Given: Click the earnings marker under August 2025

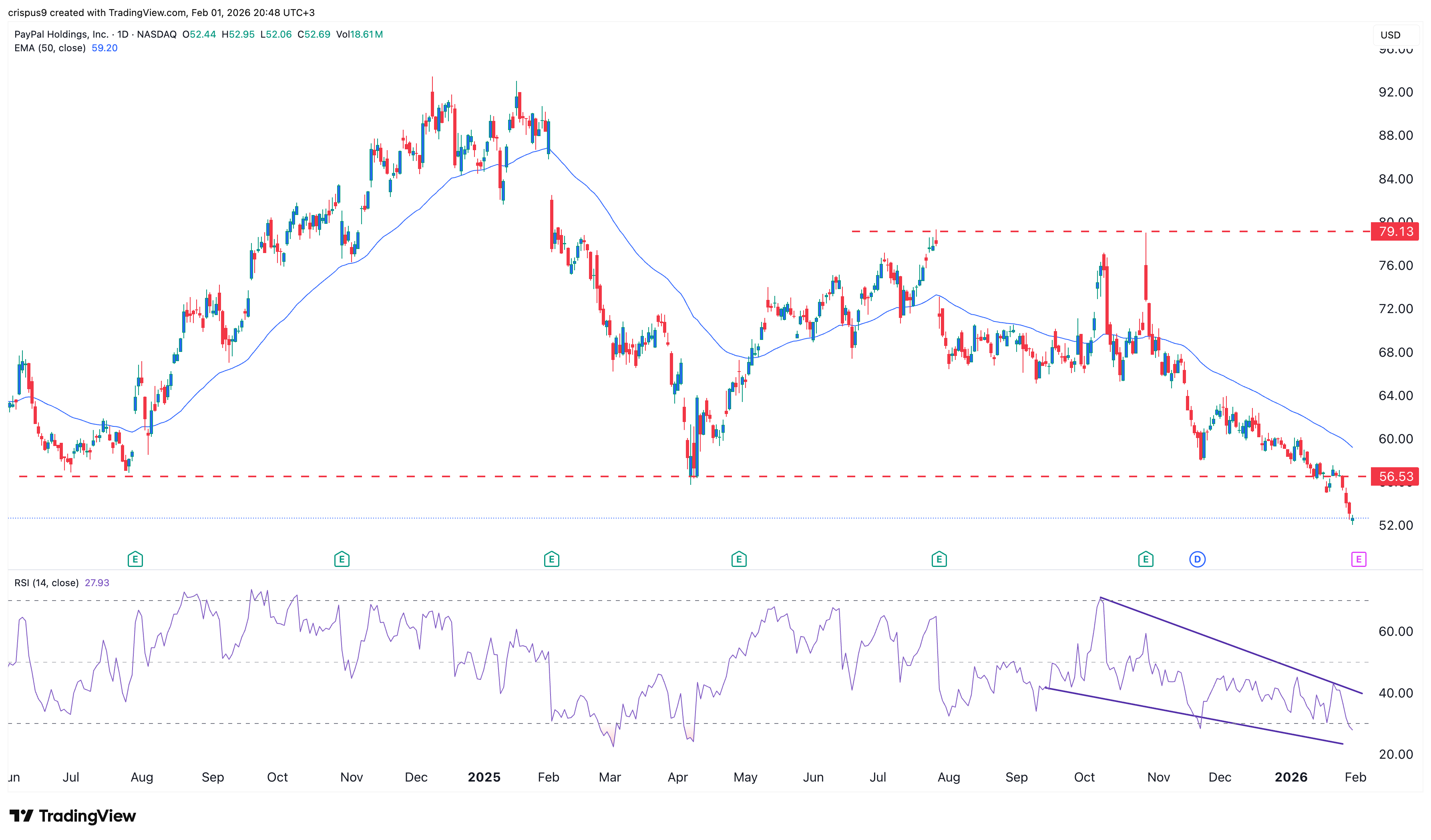Looking at the screenshot, I should (x=939, y=559).
